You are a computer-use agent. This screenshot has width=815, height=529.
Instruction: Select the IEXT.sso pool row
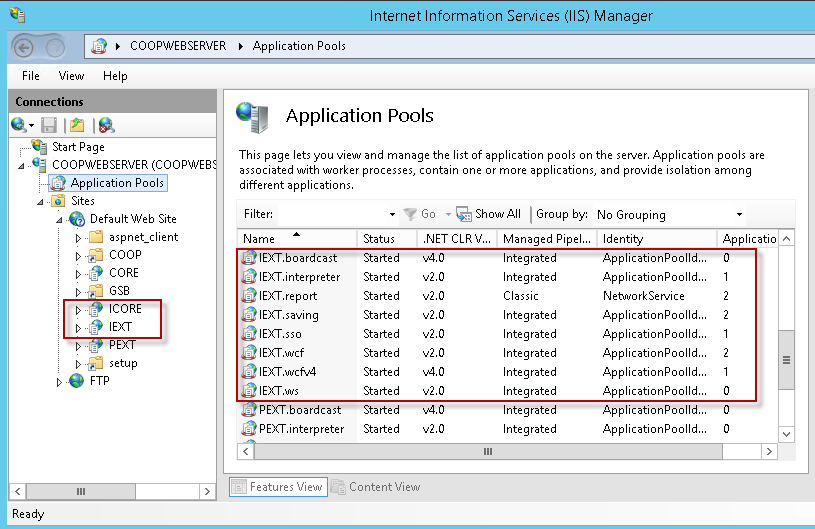point(507,334)
